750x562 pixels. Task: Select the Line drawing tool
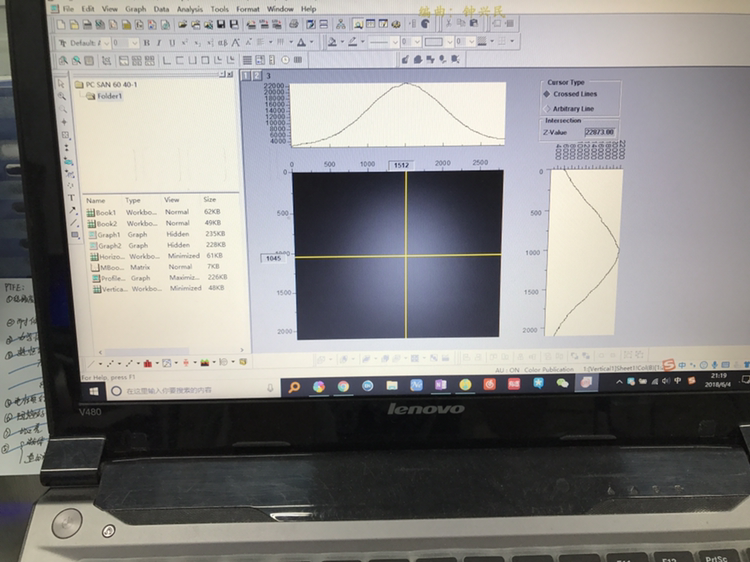(x=74, y=222)
